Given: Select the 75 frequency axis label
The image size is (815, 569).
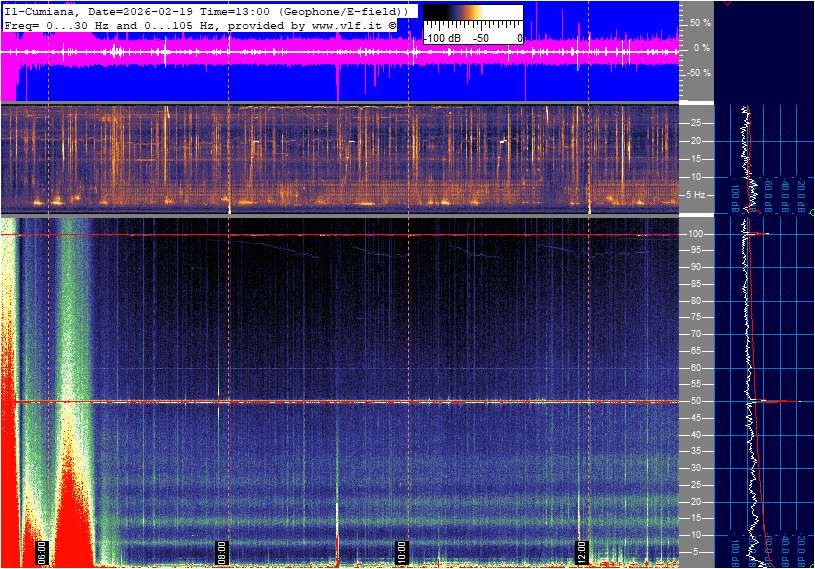Looking at the screenshot, I should (x=696, y=317).
